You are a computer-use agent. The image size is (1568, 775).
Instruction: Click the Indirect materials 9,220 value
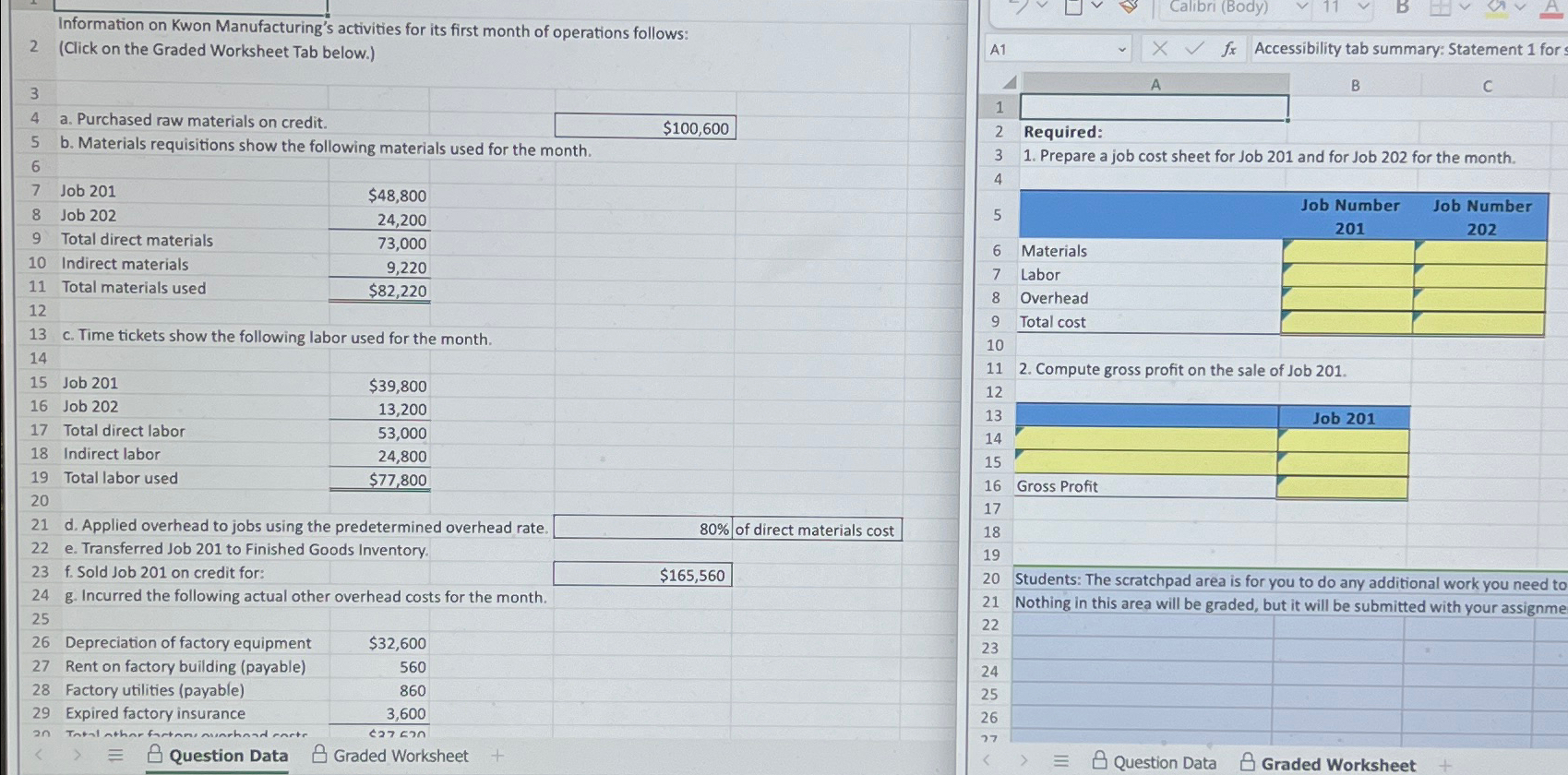(x=405, y=268)
